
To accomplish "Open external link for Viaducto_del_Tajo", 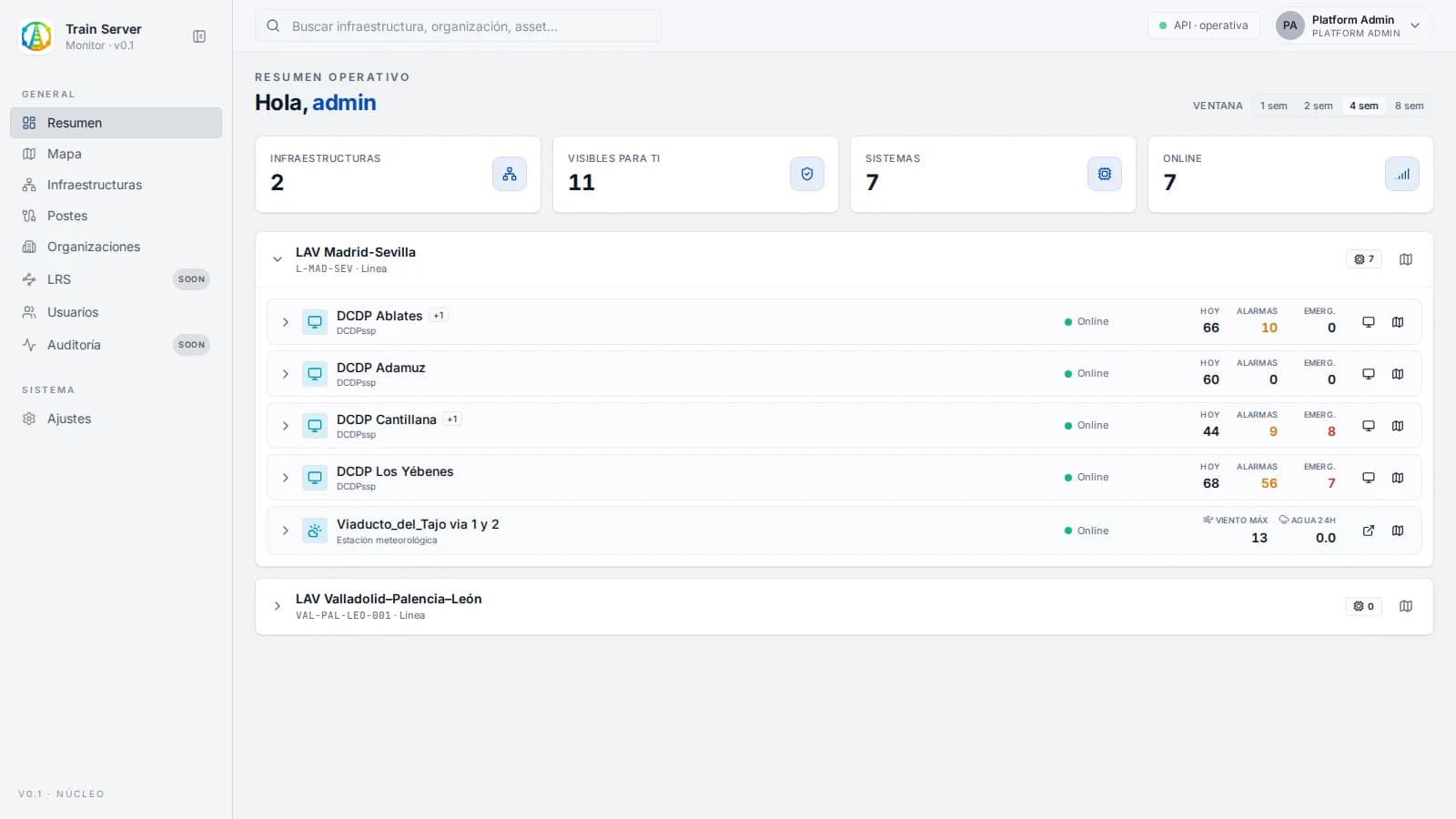I will click(x=1368, y=531).
